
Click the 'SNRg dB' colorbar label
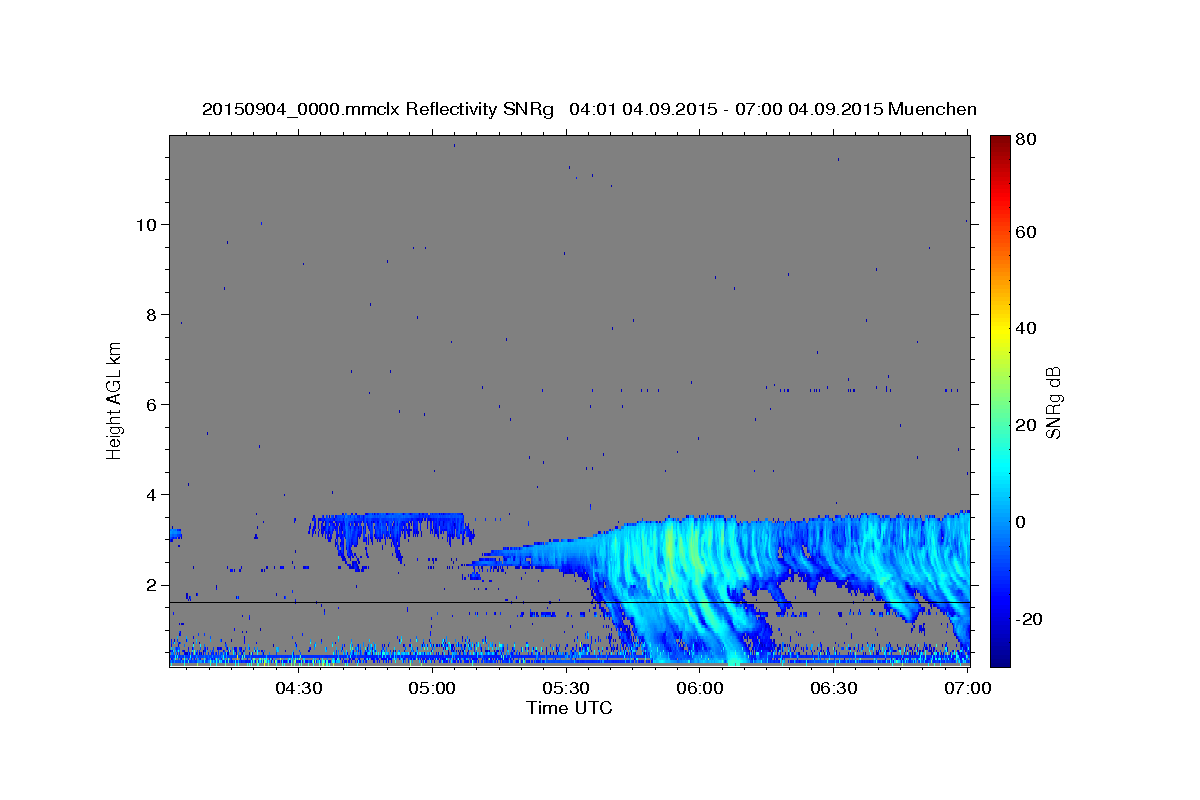(1053, 403)
